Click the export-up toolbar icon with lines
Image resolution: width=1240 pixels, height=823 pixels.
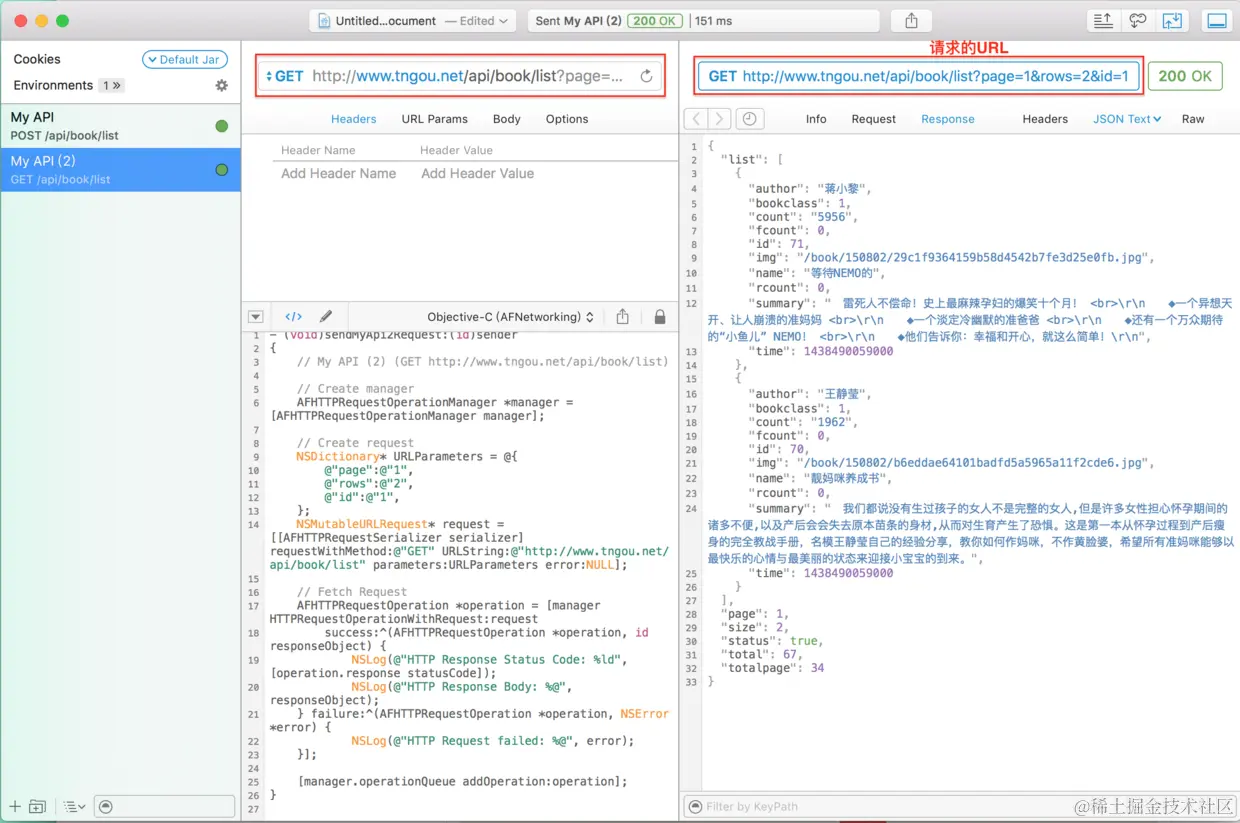pos(1103,20)
